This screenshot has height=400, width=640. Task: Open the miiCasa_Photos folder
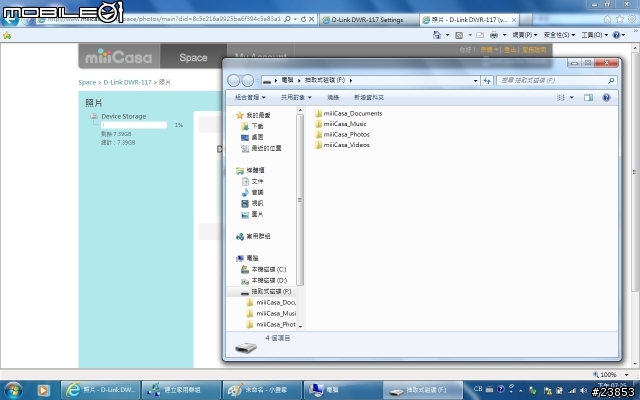pos(342,134)
